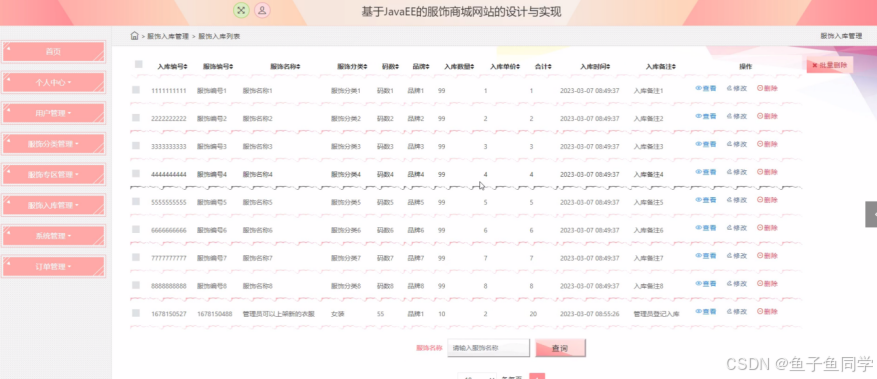Viewport: 877px width, 379px height.
Task: Open the 首页 sidebar item
Action: point(54,51)
